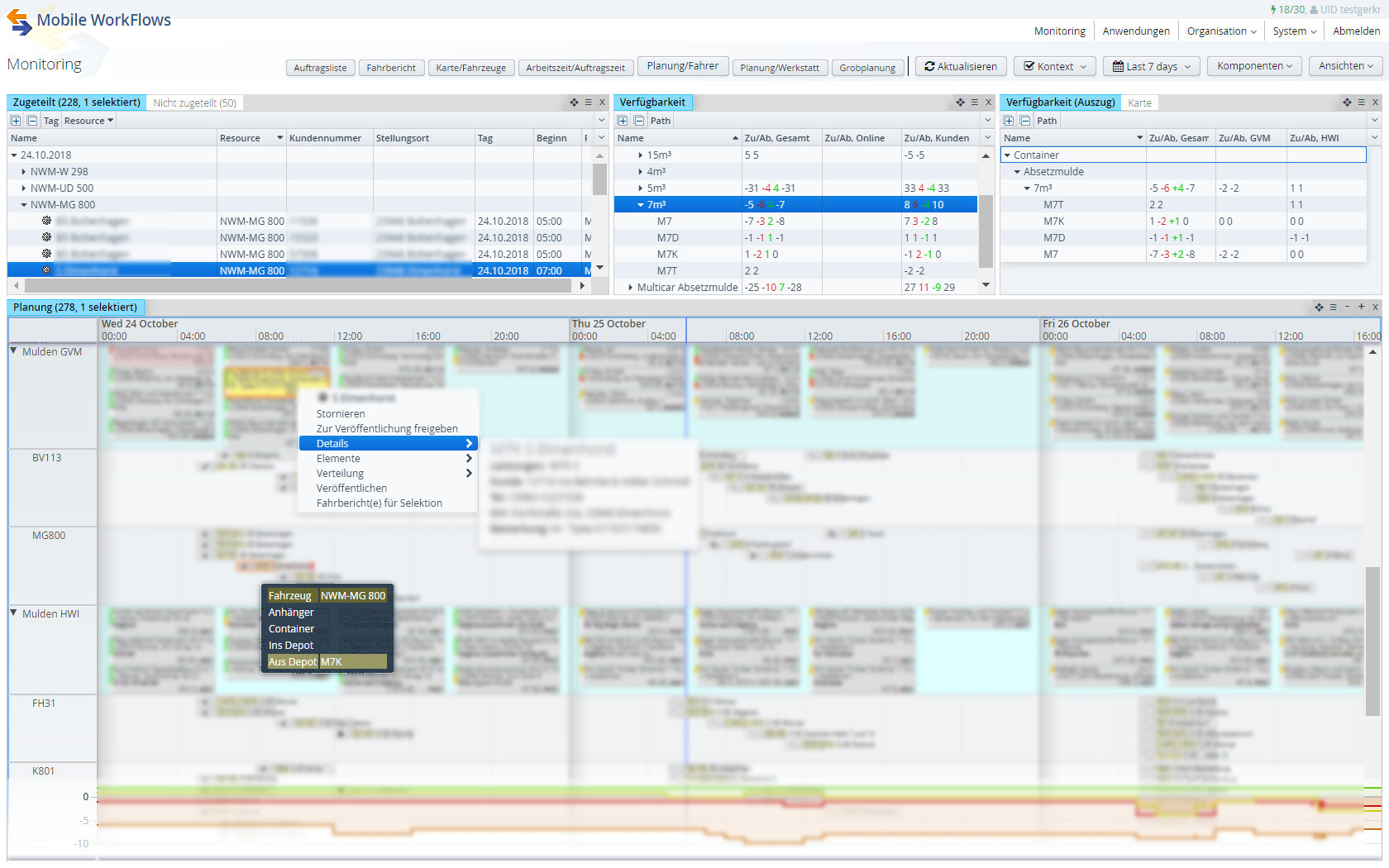Select Stornieren in the context menu
The image size is (1389, 868).
point(341,414)
